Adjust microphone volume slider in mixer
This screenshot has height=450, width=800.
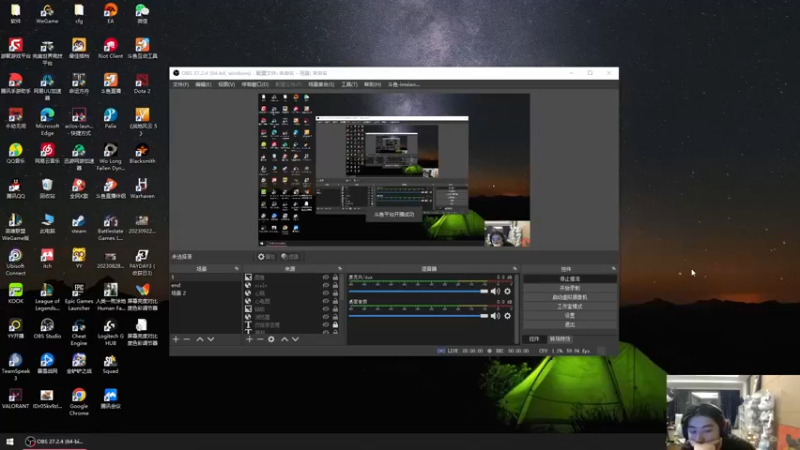418,291
